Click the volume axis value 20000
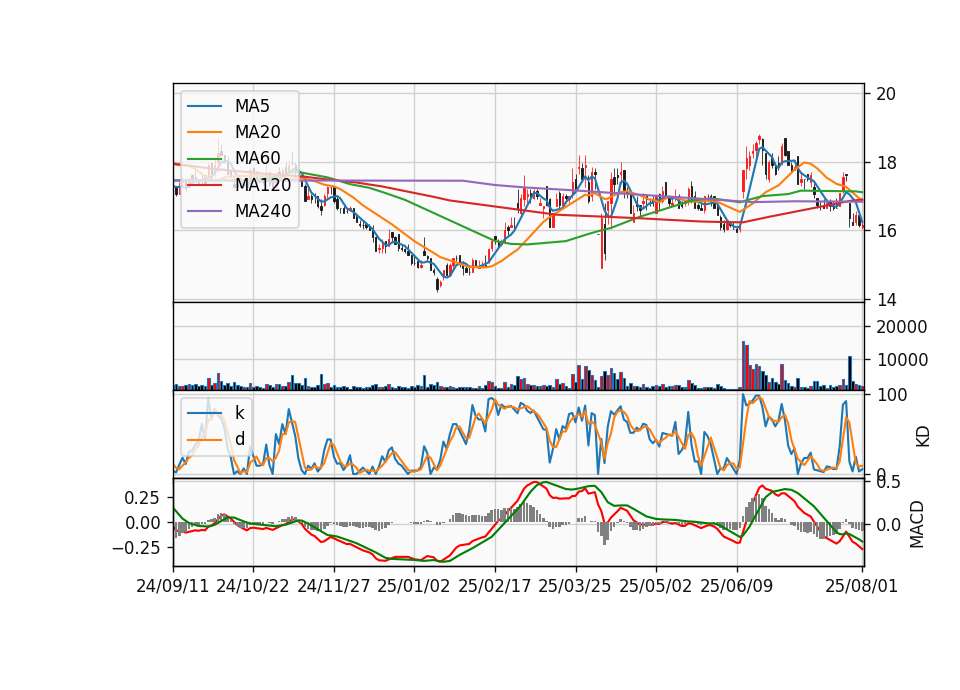Screen dimensions: 960x690 (x=902, y=327)
